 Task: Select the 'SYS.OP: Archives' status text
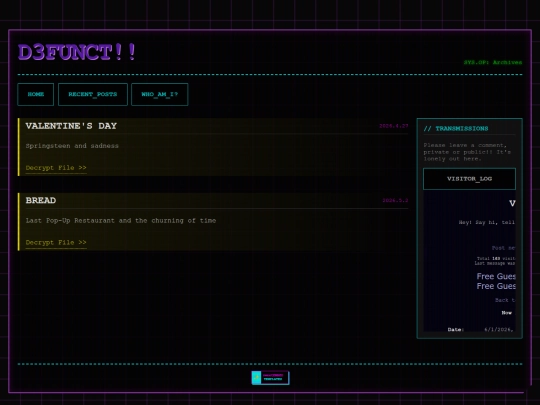click(x=493, y=62)
